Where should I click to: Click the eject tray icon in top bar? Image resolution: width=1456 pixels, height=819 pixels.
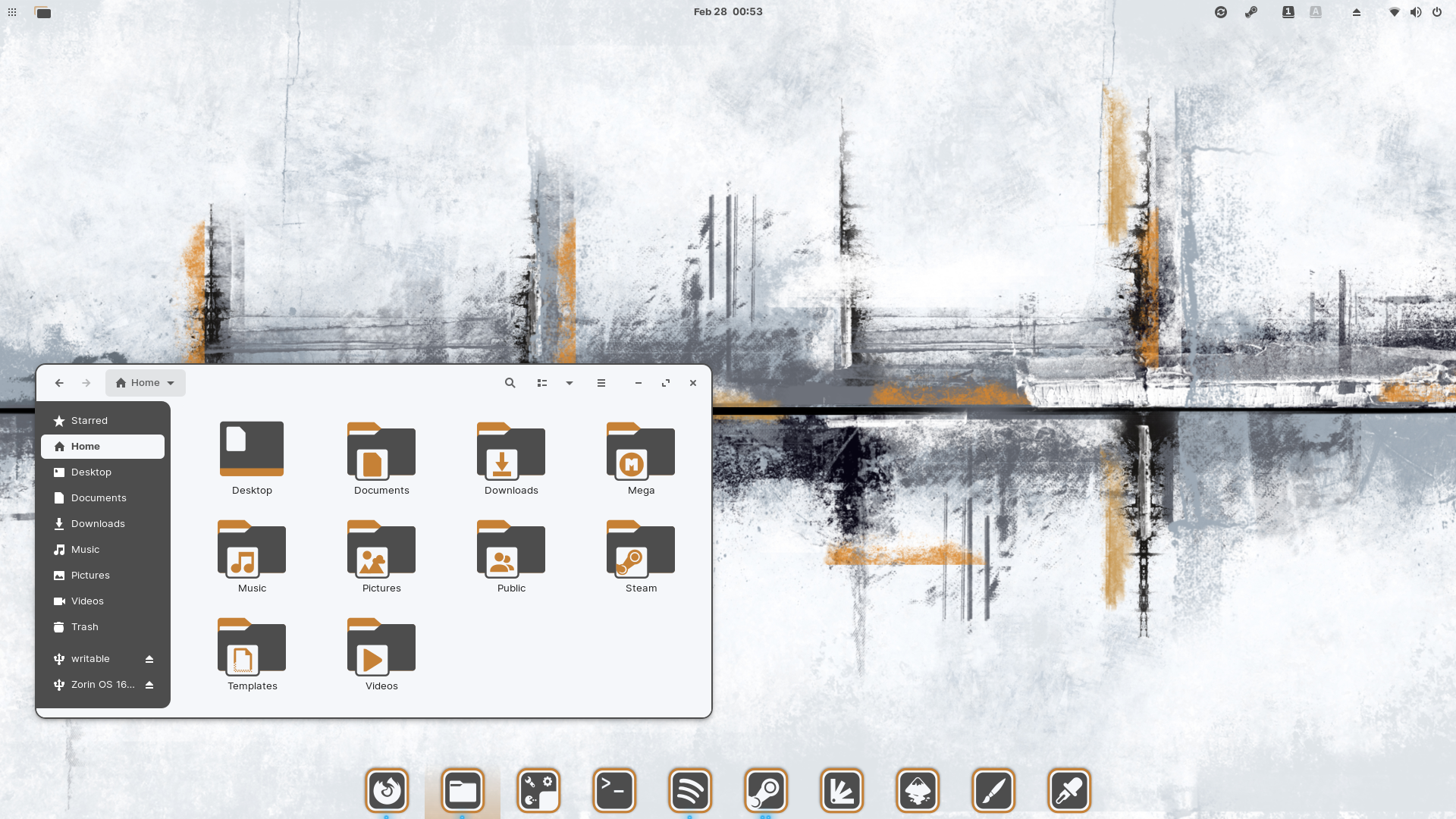pyautogui.click(x=1357, y=12)
